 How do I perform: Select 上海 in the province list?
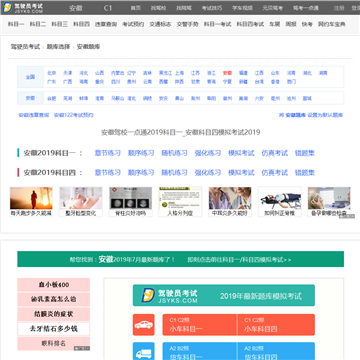(x=179, y=73)
